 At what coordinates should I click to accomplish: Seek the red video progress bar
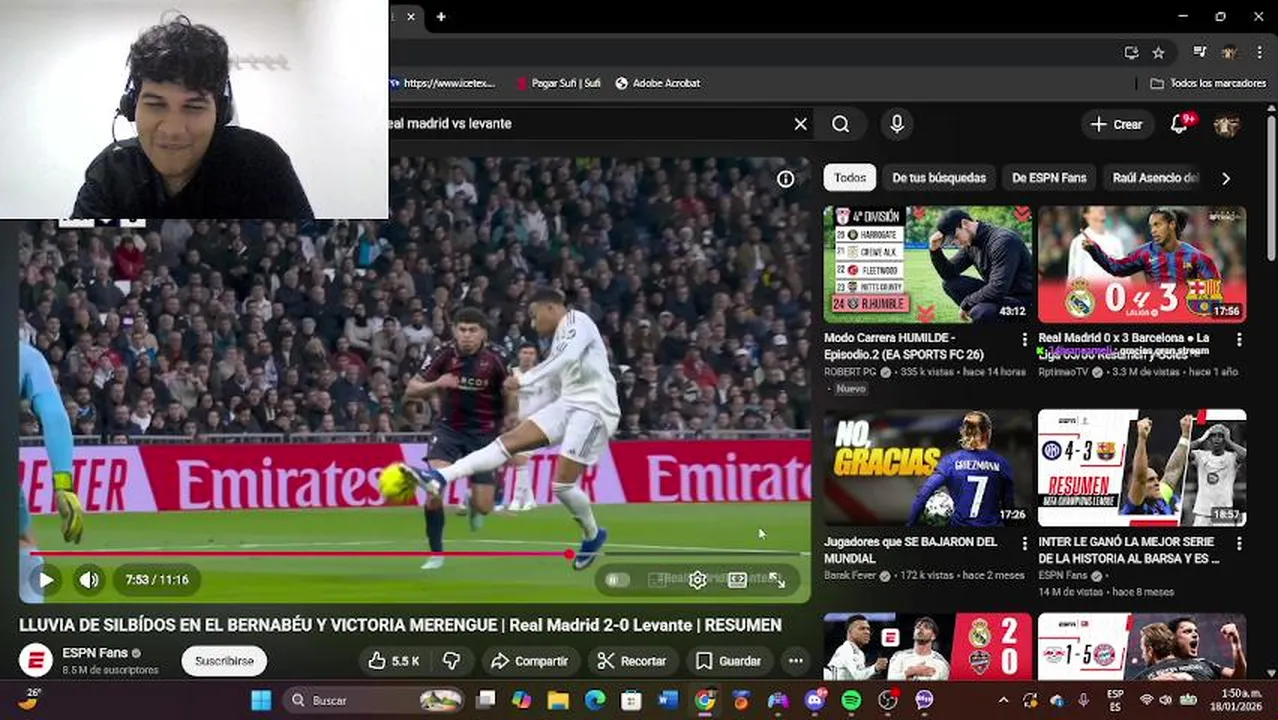415,553
